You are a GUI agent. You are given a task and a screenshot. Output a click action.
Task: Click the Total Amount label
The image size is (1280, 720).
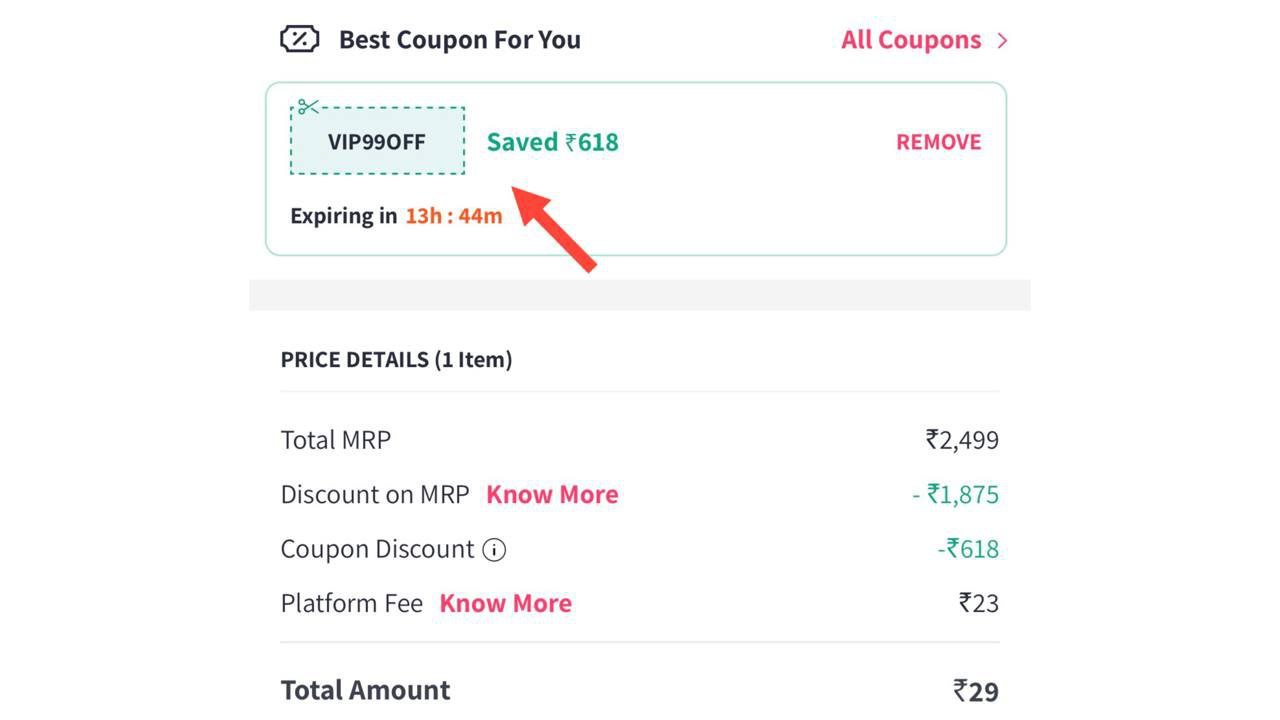coord(365,691)
